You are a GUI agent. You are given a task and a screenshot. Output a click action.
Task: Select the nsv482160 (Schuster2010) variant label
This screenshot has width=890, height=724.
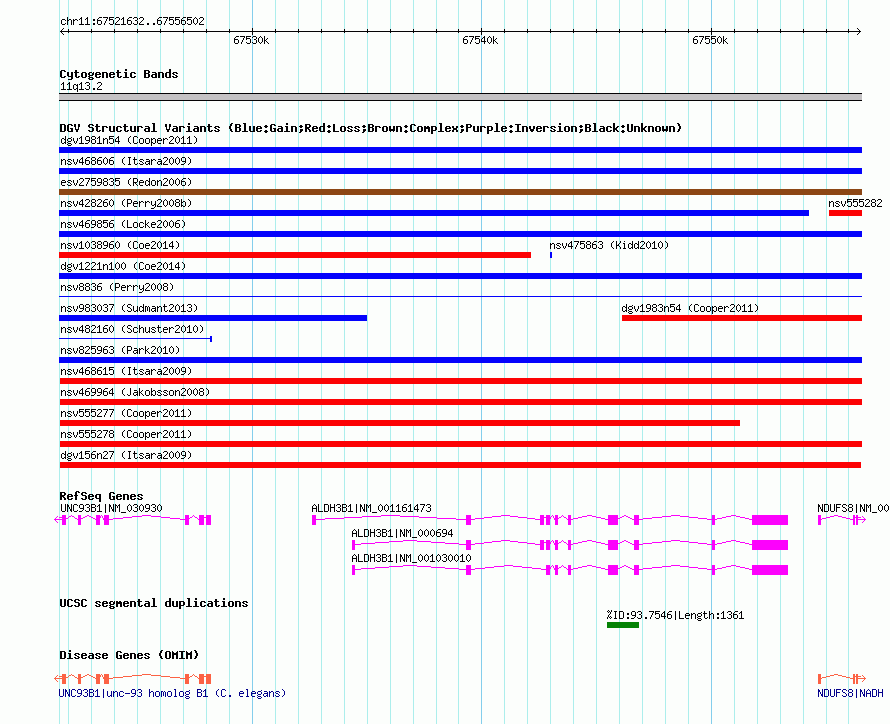pos(132,329)
